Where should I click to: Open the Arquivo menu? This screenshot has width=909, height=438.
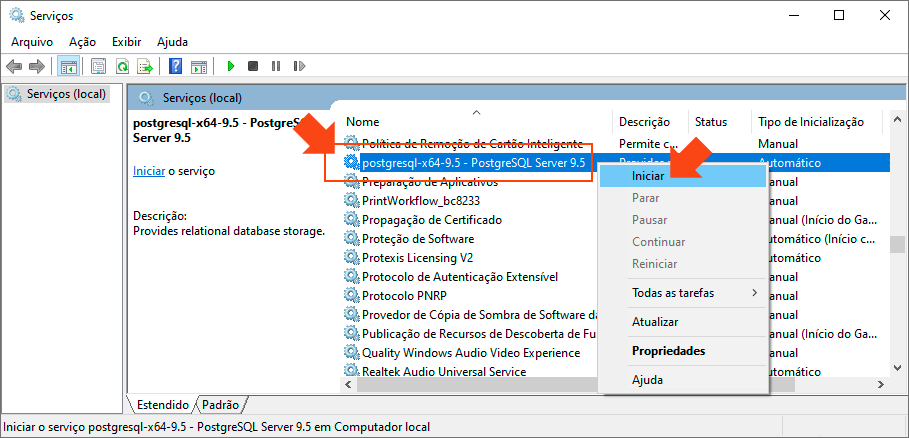point(32,42)
